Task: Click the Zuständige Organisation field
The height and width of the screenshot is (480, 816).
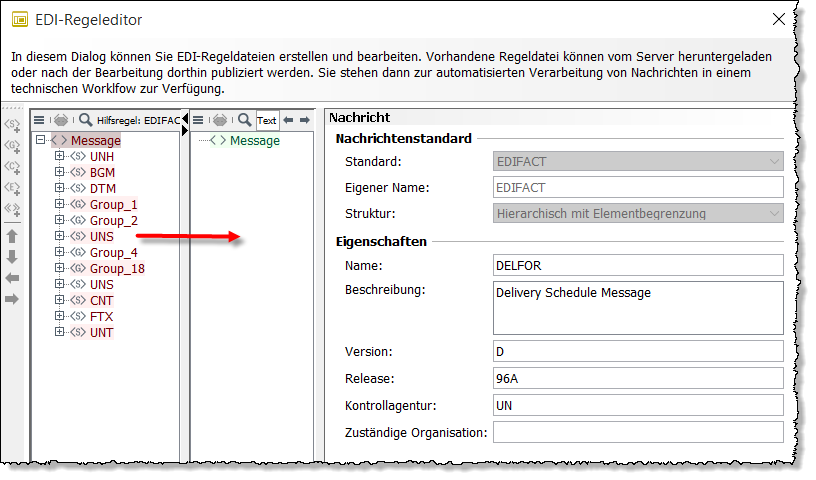Action: click(x=638, y=432)
